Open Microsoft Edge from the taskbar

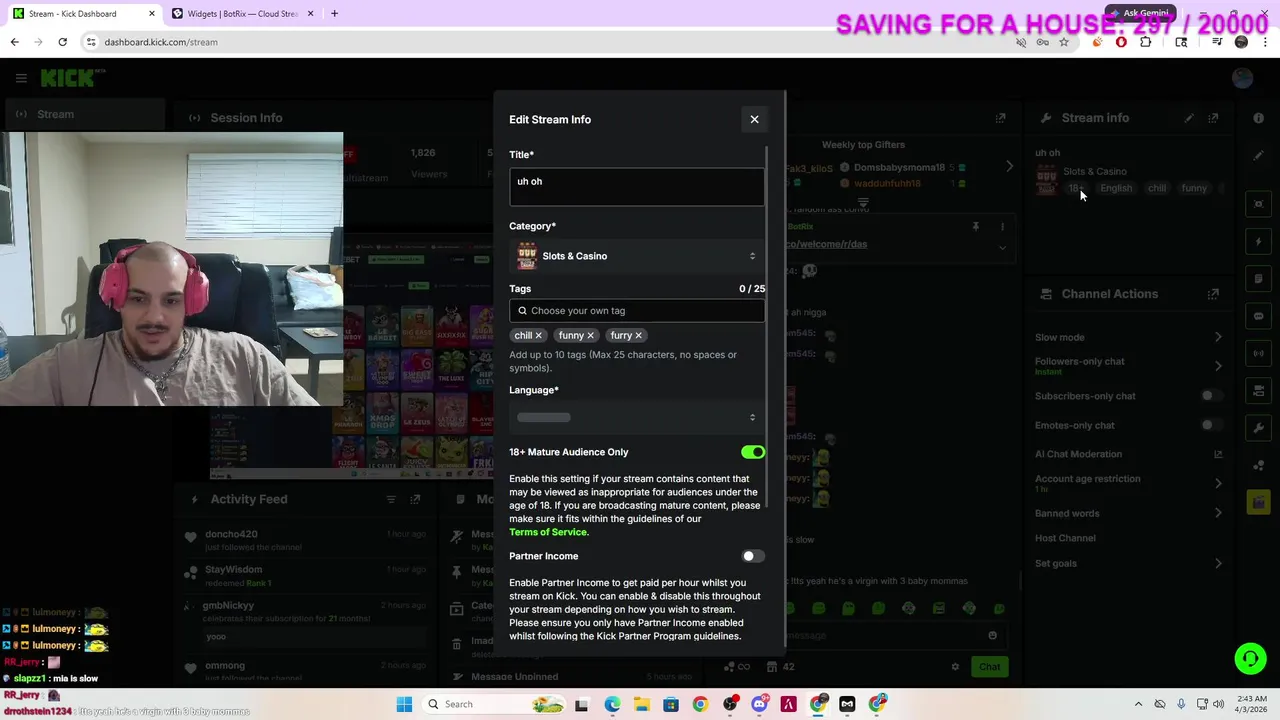point(612,704)
